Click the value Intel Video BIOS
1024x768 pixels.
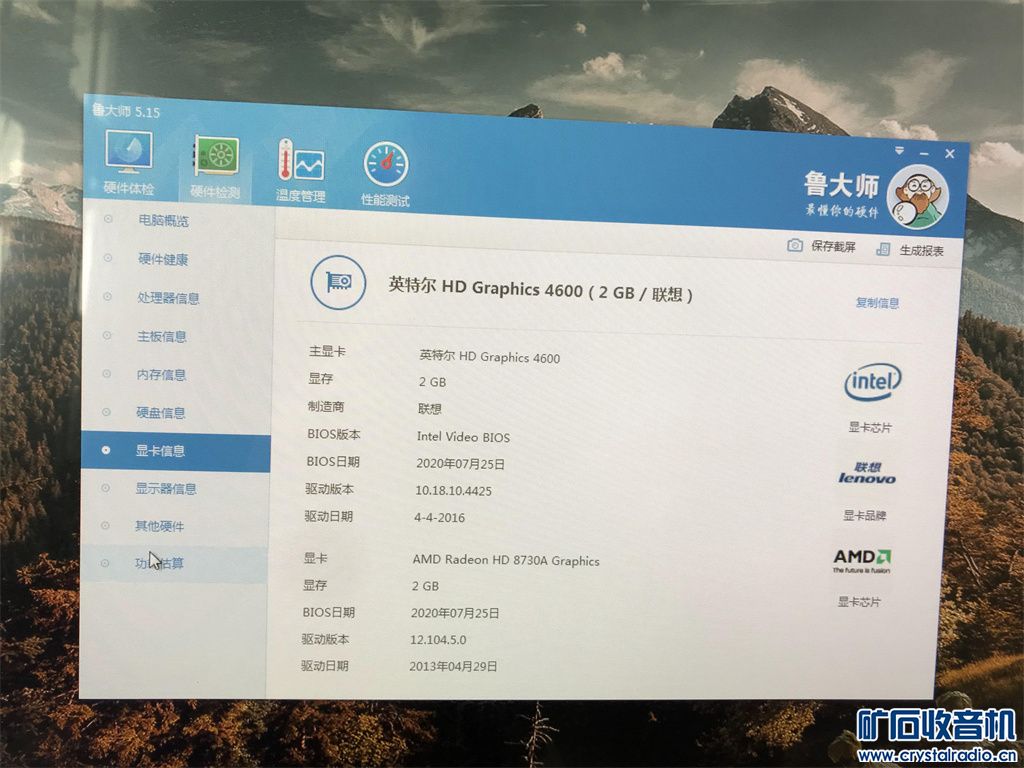463,437
